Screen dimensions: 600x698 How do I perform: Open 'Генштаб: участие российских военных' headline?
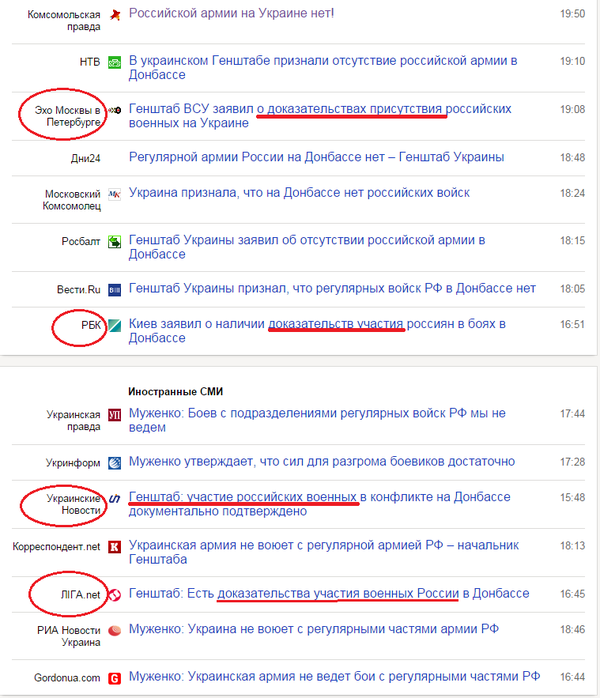pos(319,504)
